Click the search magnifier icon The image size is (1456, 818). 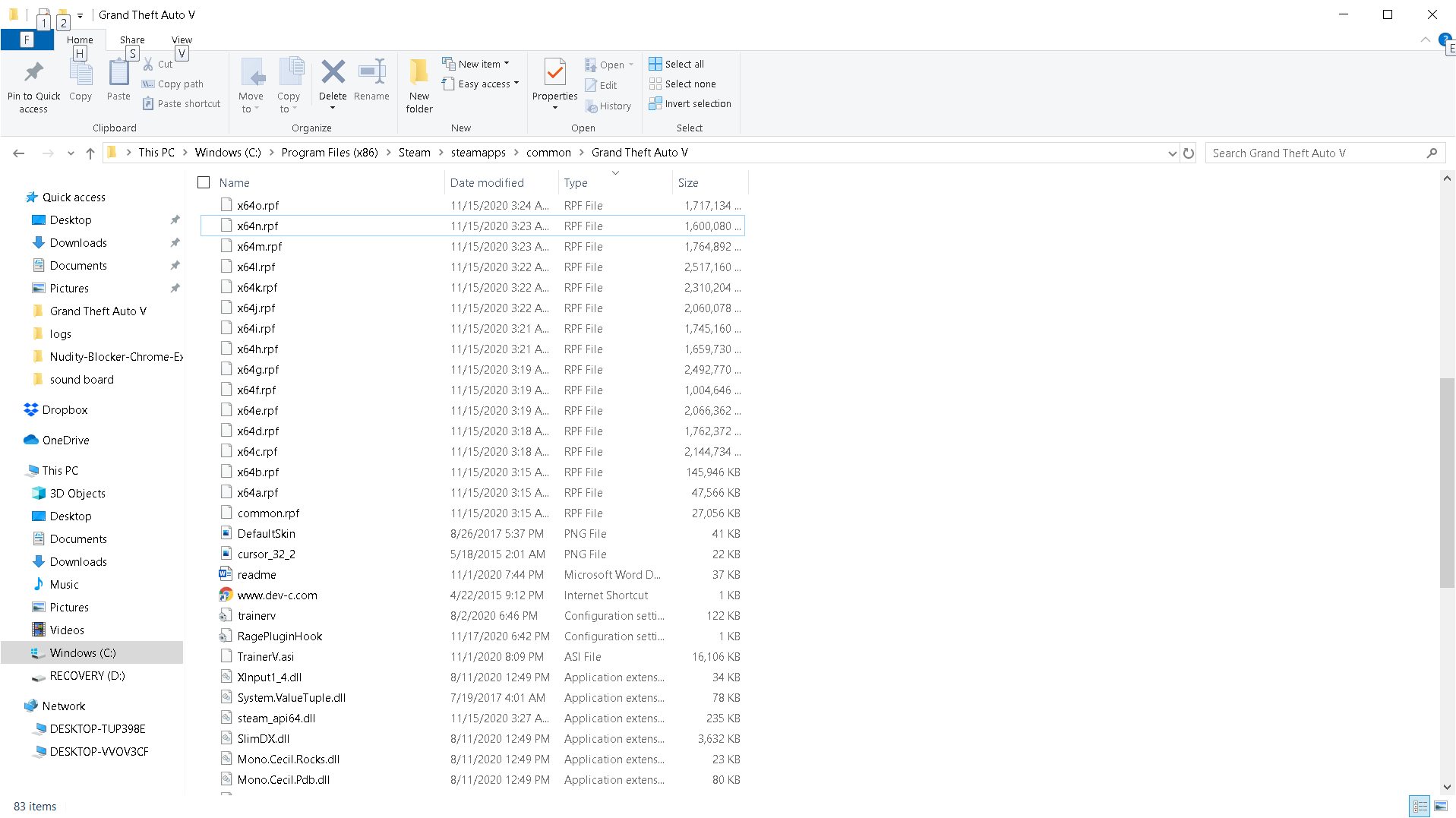coord(1432,153)
